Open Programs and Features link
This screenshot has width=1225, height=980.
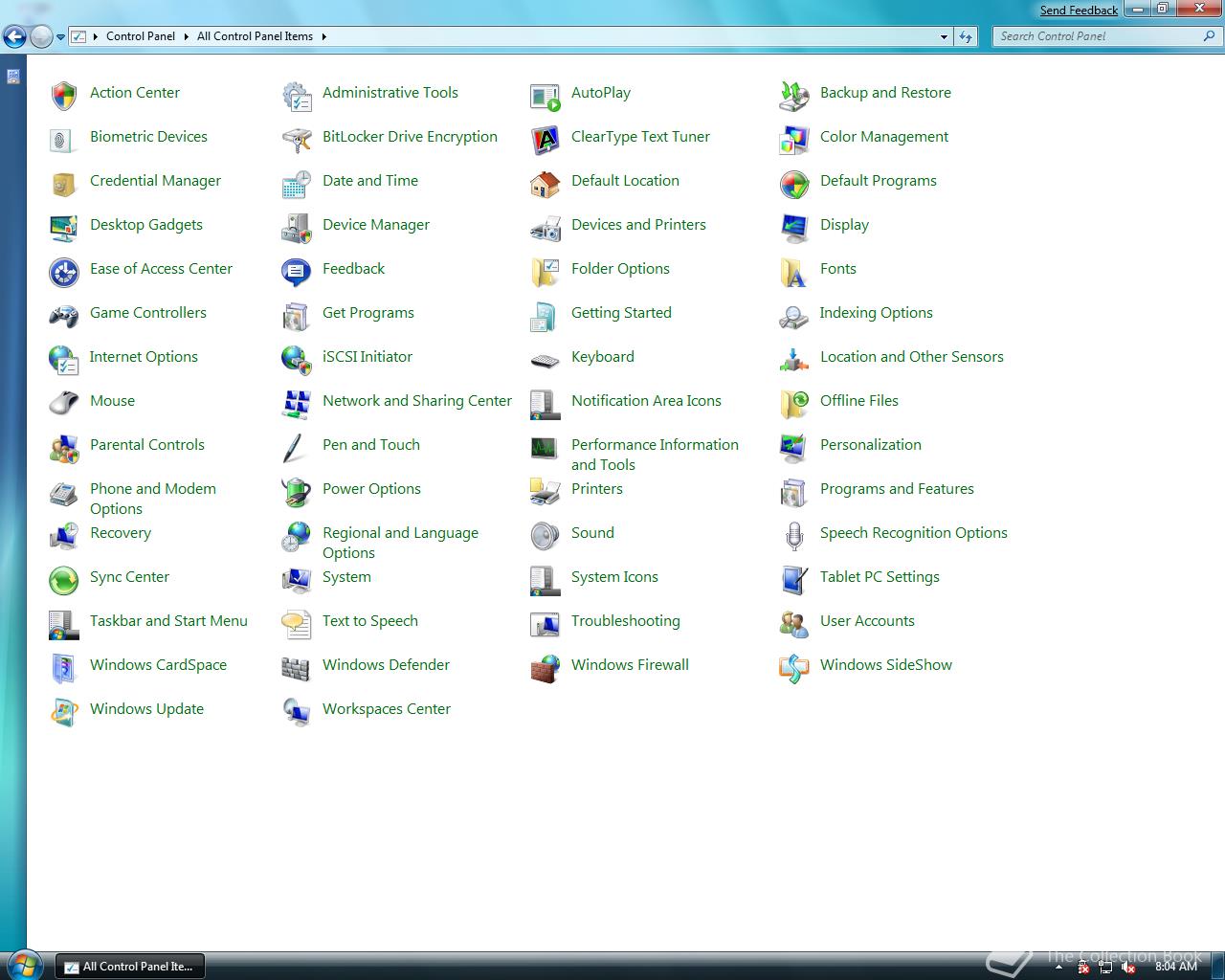click(897, 489)
